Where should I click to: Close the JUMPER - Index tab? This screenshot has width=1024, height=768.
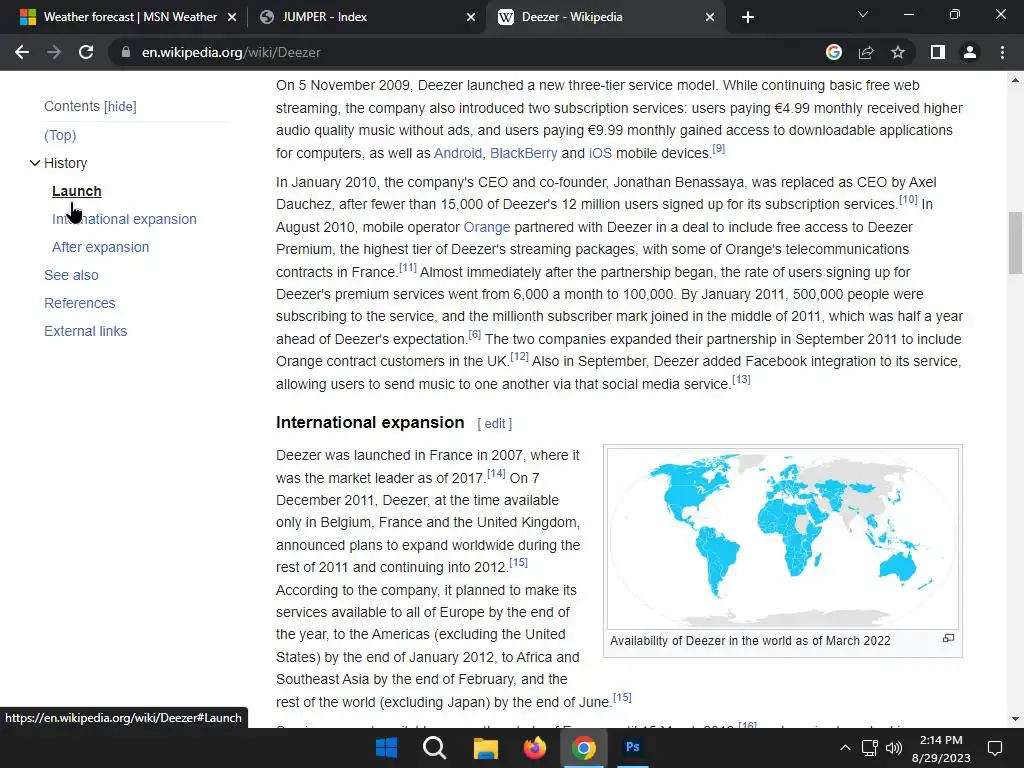(x=470, y=17)
